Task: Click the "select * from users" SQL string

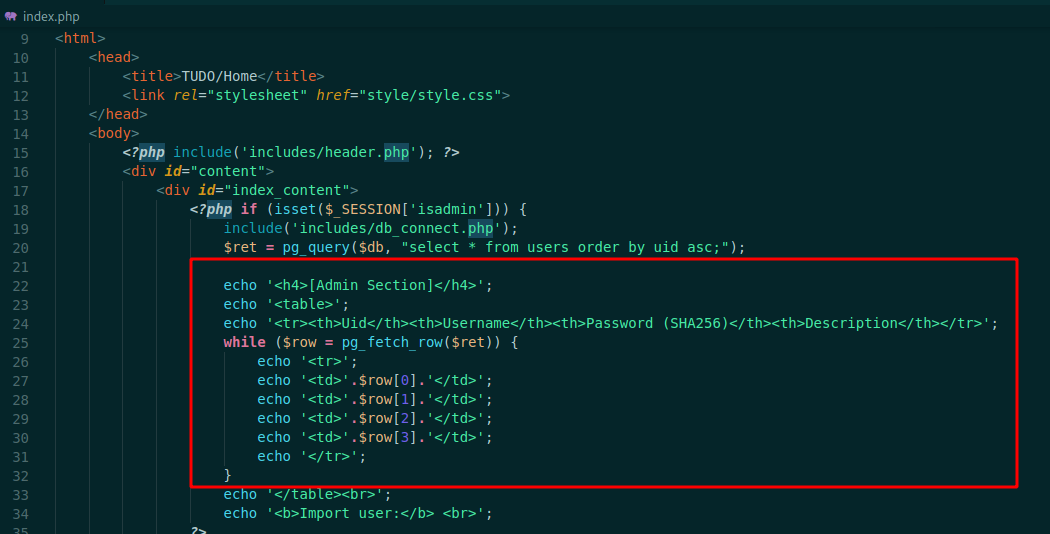Action: 565,247
